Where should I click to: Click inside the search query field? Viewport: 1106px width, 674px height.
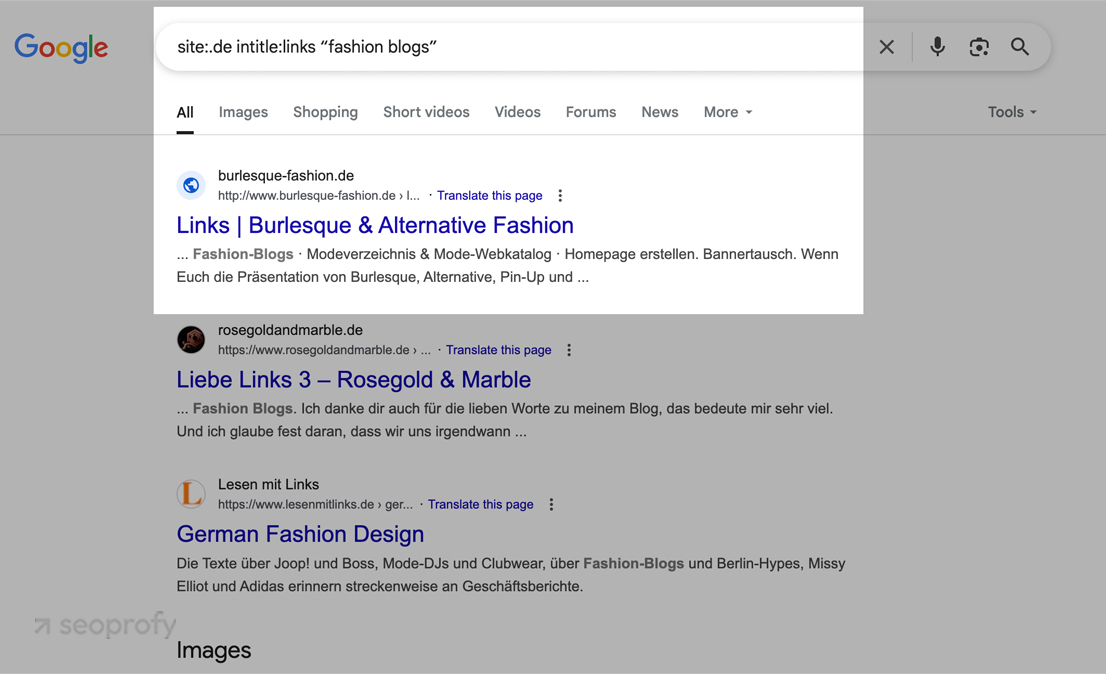[518, 47]
